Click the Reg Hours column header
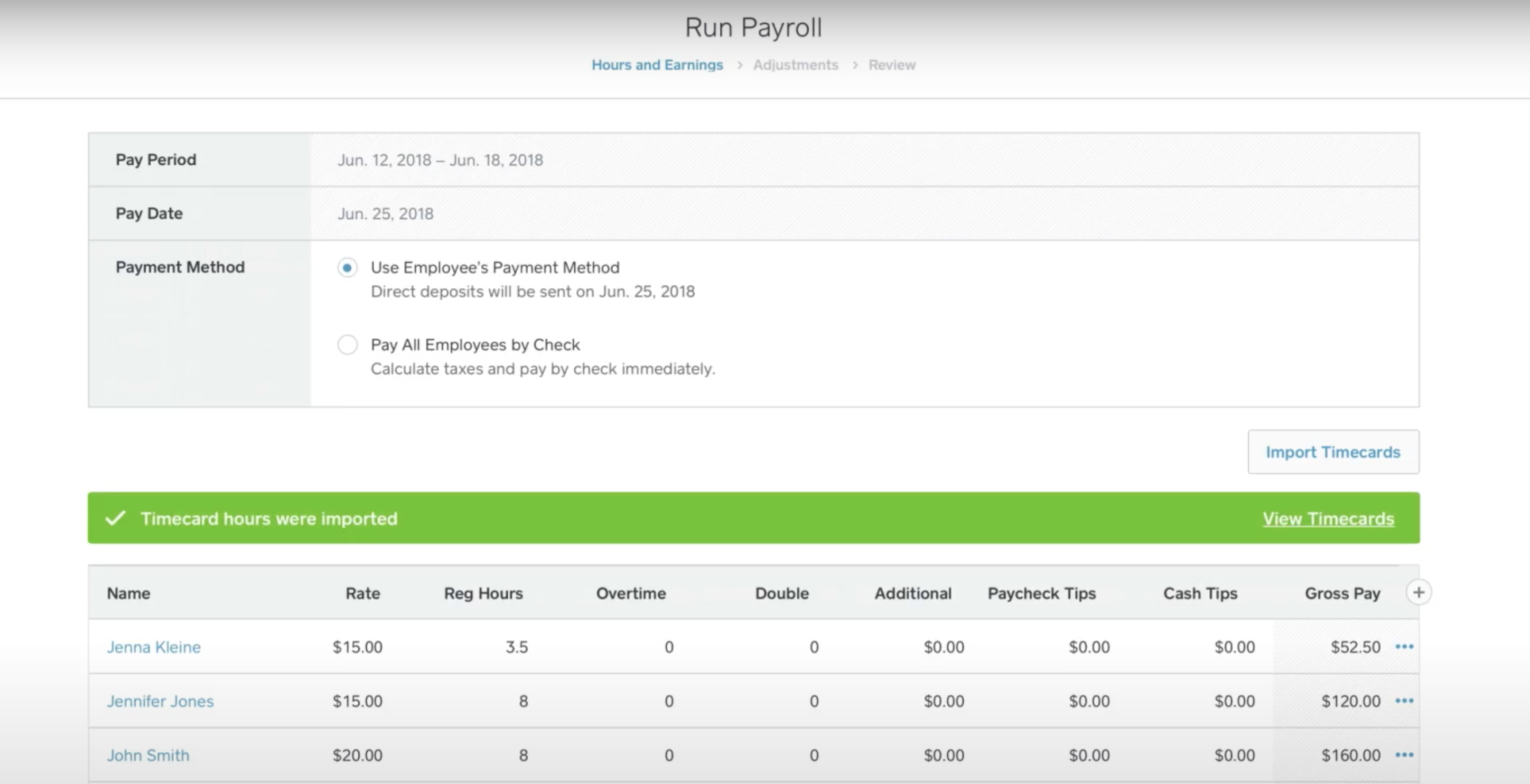 (x=483, y=593)
